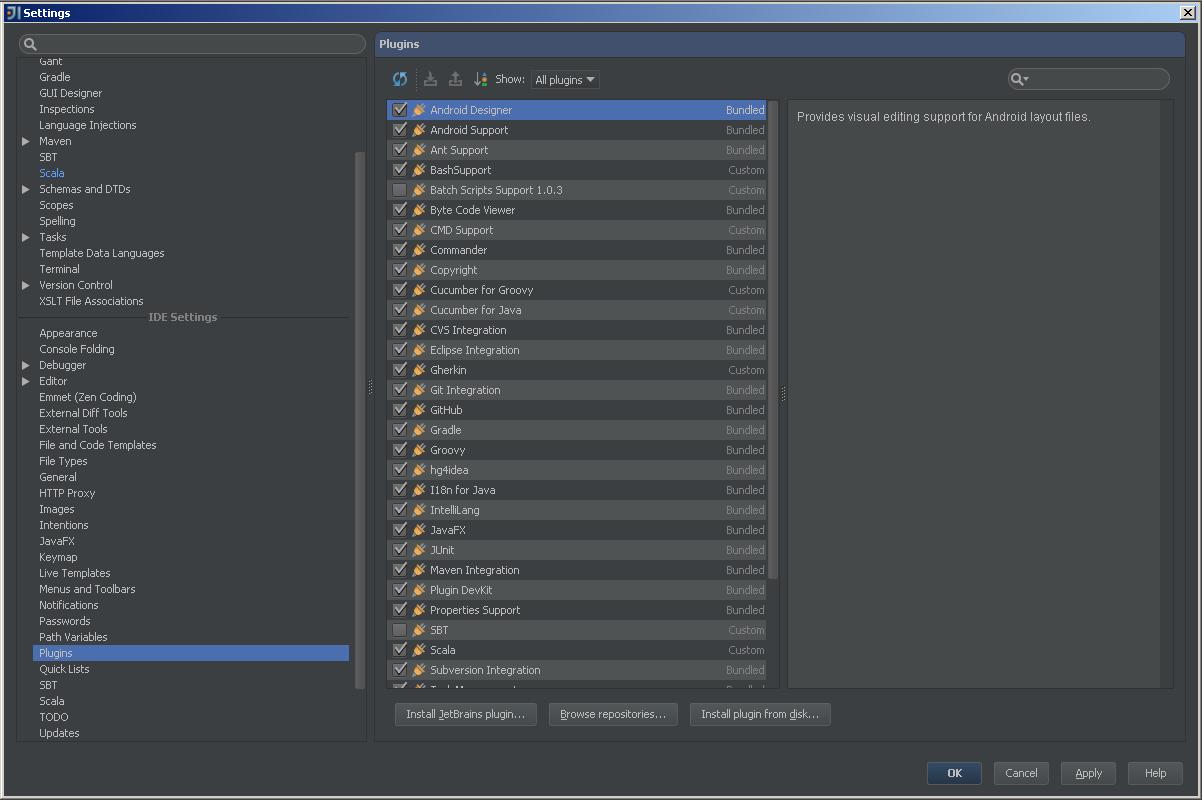Expand the Debugger settings node
The height and width of the screenshot is (800, 1202).
point(26,365)
